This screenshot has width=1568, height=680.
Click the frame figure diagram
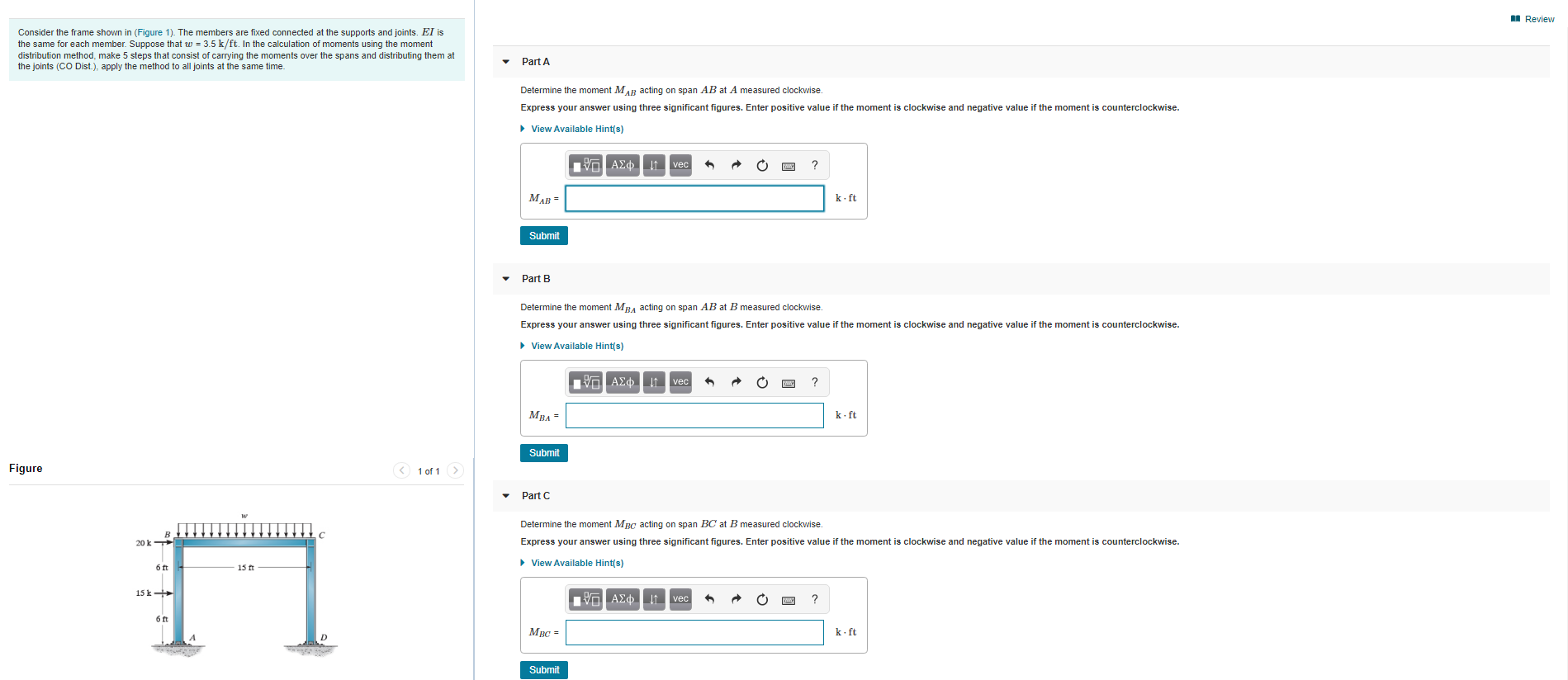coord(237,585)
